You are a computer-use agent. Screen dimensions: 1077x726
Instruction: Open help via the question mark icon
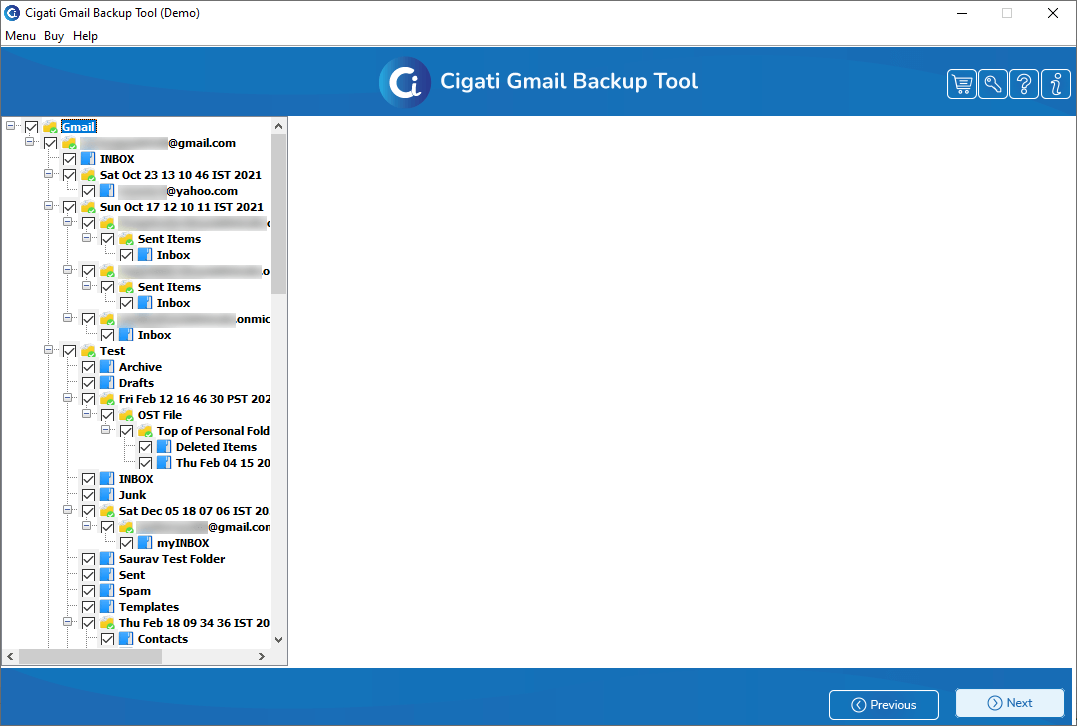[x=1024, y=84]
